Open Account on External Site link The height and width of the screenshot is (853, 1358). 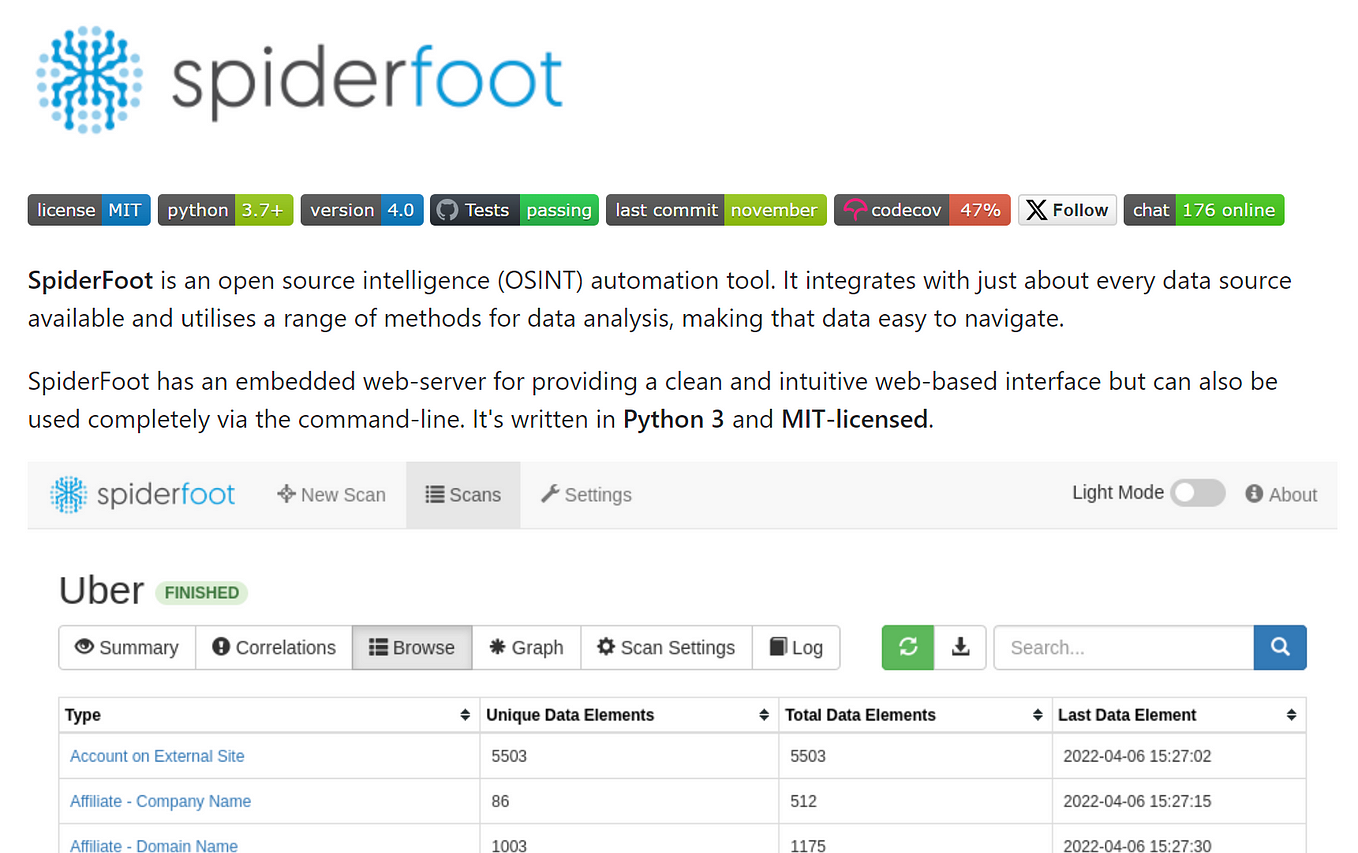[157, 756]
